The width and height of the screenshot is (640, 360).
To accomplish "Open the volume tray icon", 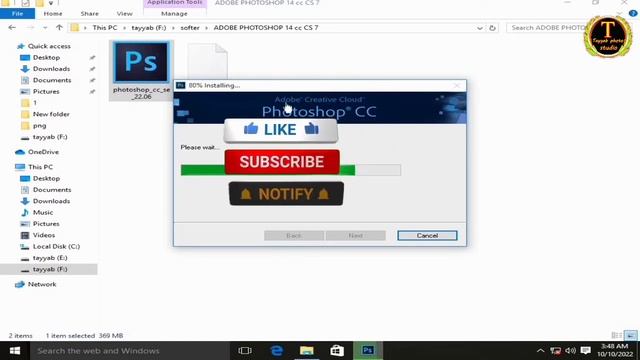I will [570, 351].
